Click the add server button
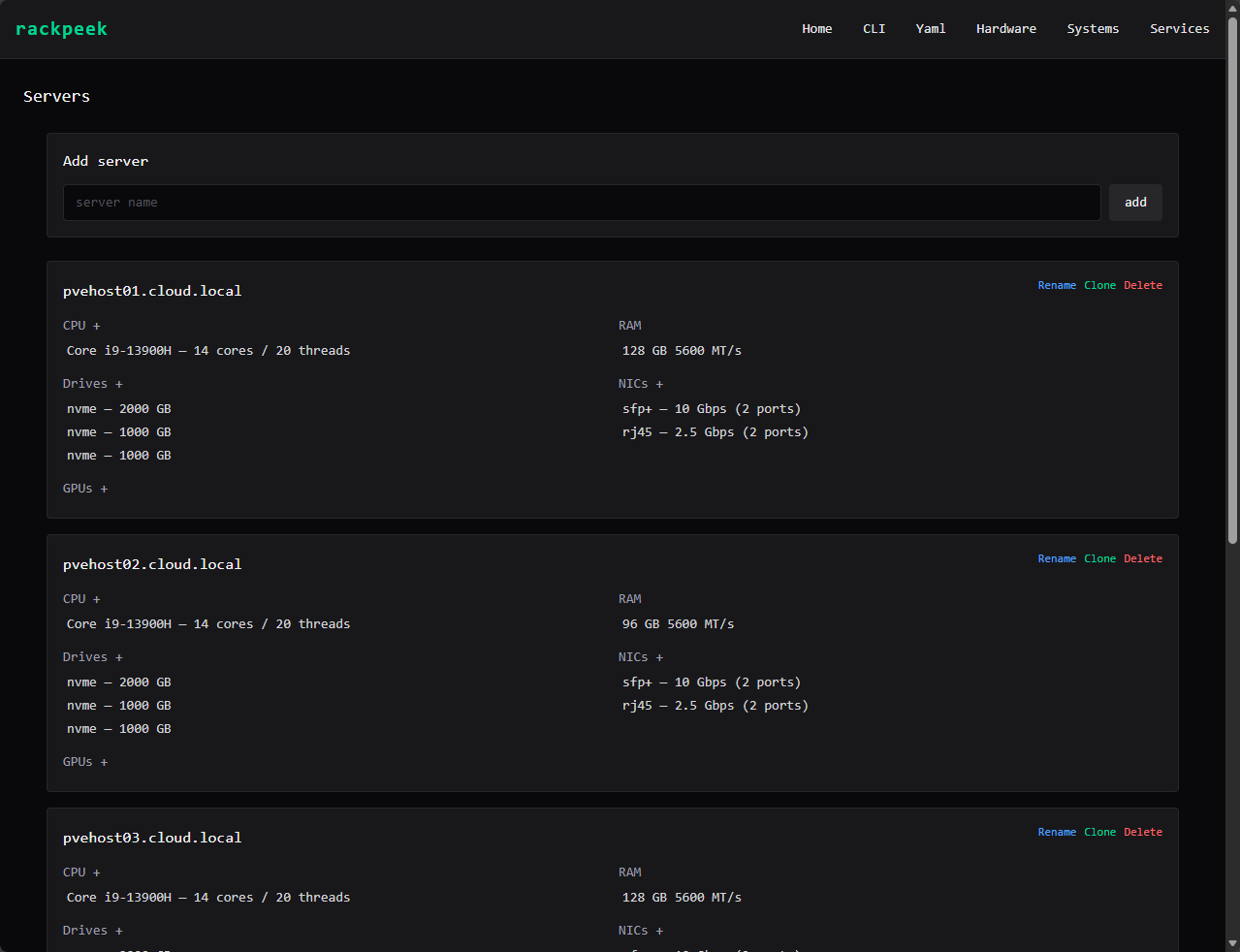Viewport: 1240px width, 952px height. [1135, 203]
